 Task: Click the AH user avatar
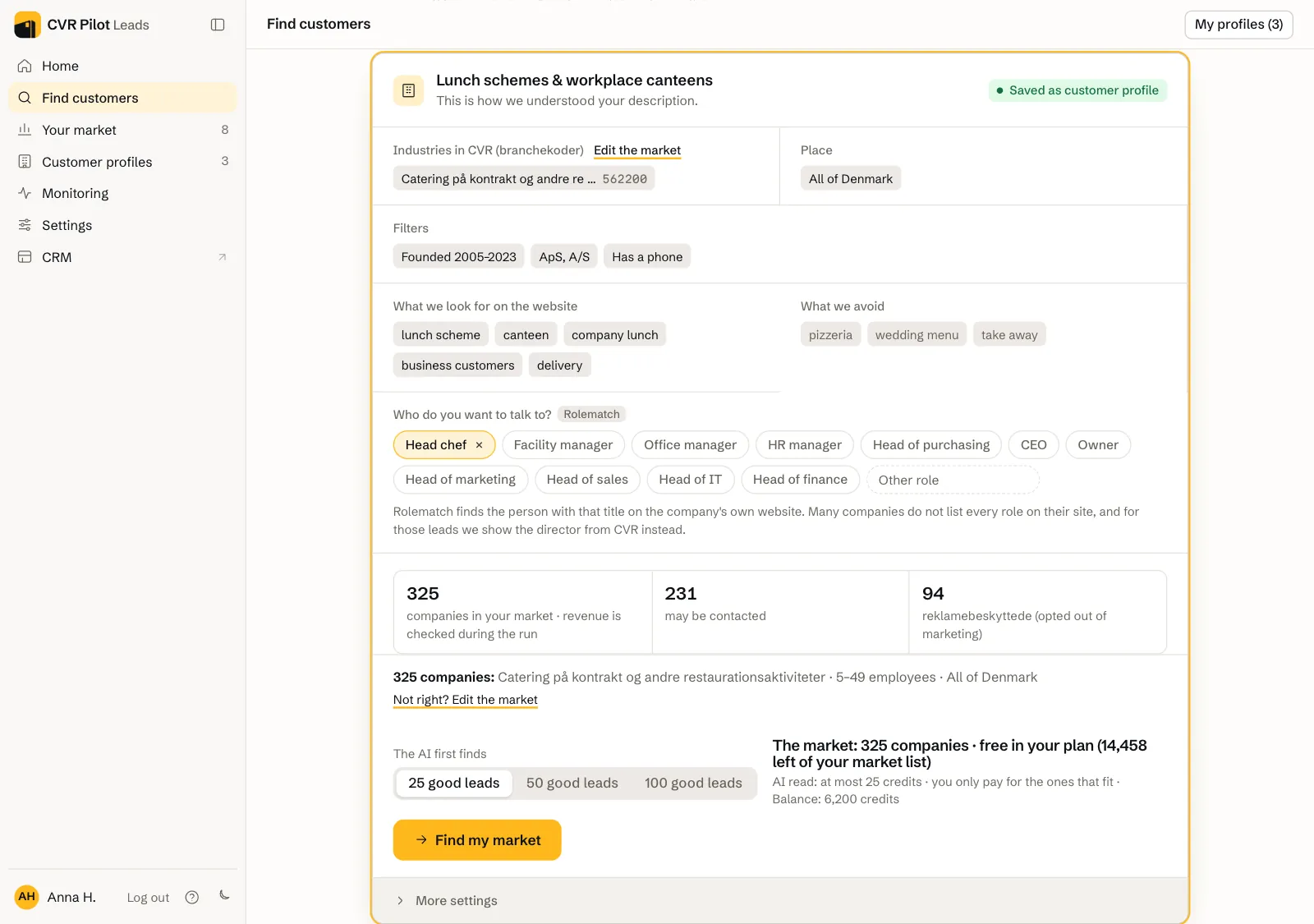tap(27, 896)
